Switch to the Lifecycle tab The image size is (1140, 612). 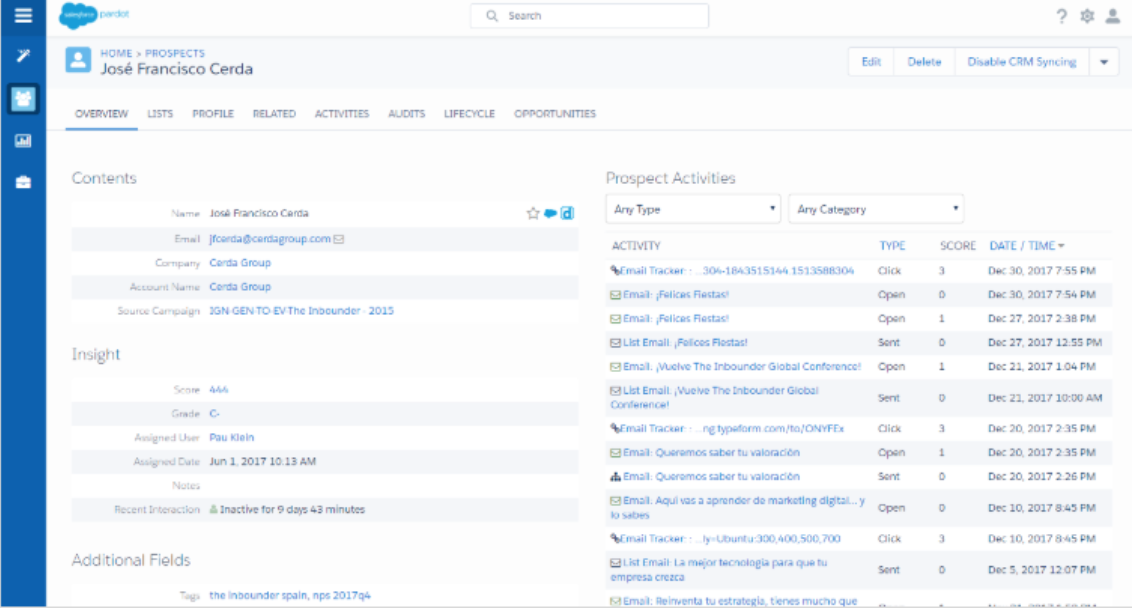[469, 114]
